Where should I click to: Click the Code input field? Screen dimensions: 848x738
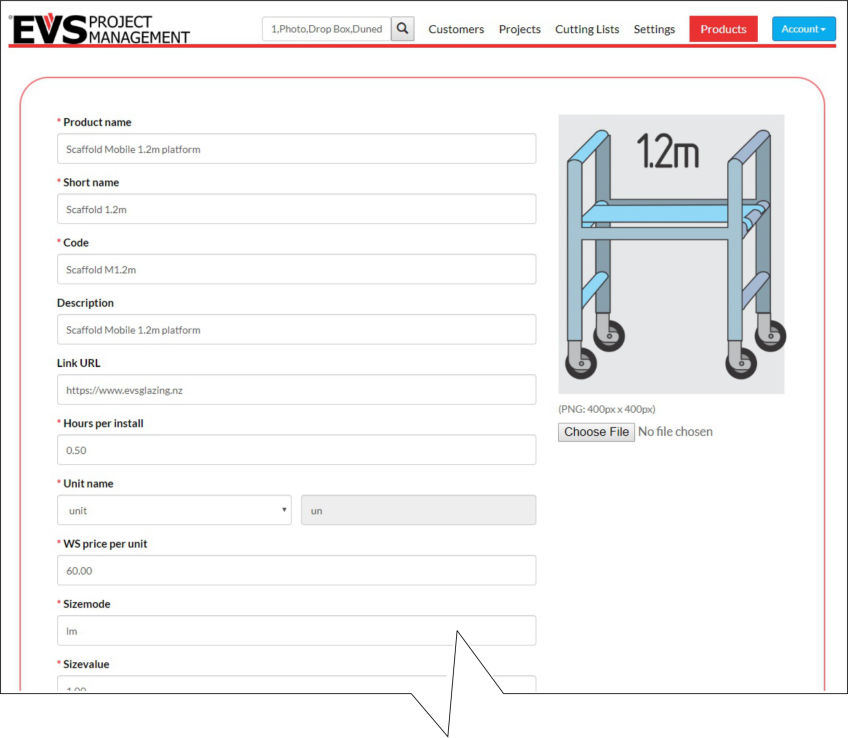296,269
